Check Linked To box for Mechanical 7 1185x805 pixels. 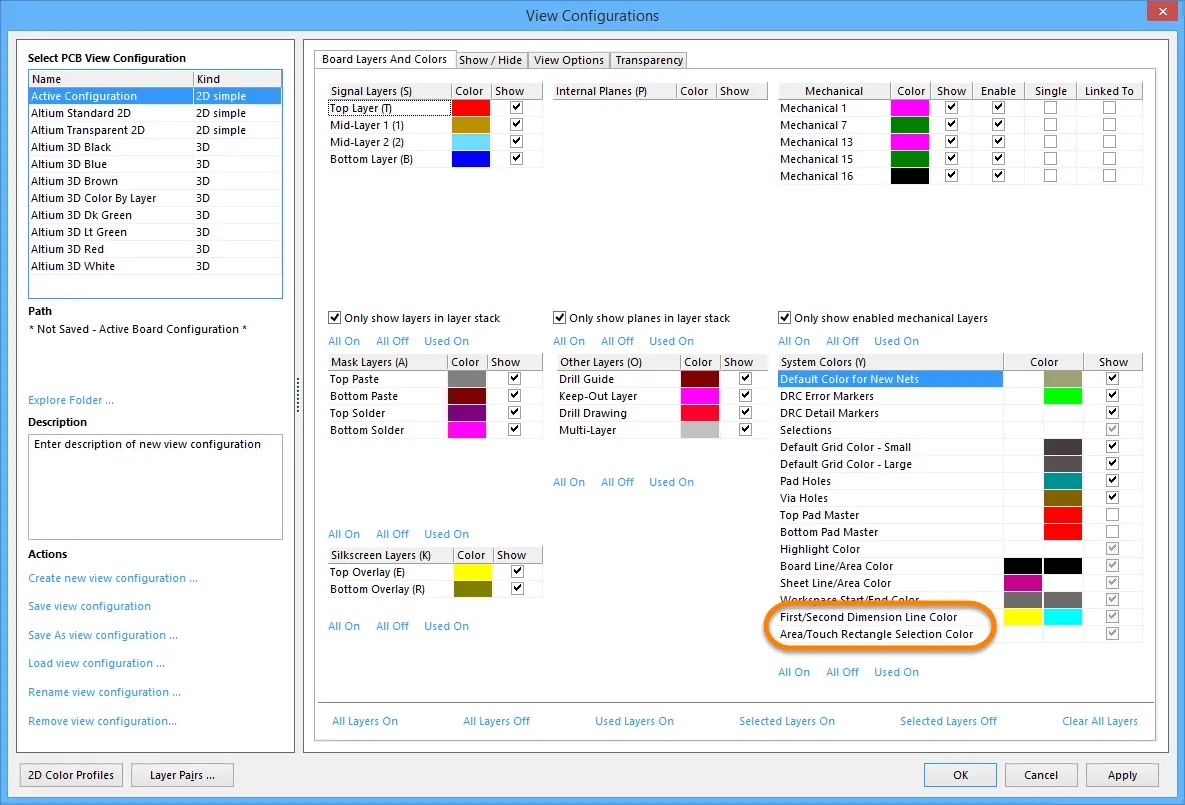[x=1109, y=125]
